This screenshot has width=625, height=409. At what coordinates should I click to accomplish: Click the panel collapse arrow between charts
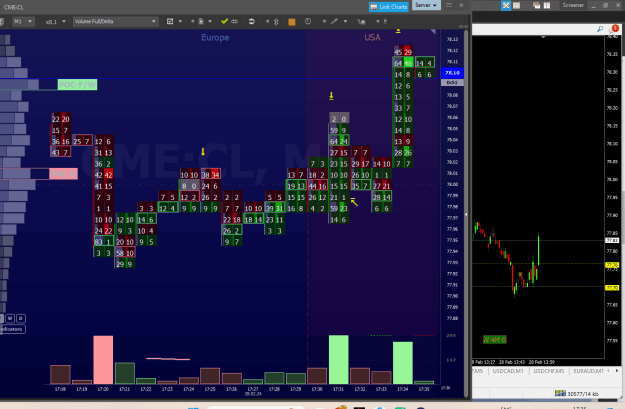[466, 214]
